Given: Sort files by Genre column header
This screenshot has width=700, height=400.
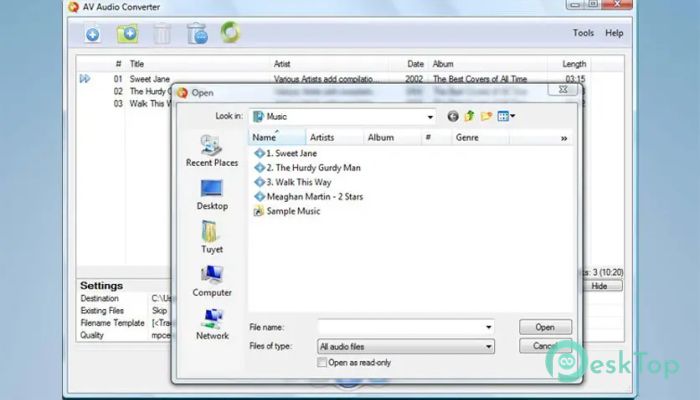Looking at the screenshot, I should point(480,138).
